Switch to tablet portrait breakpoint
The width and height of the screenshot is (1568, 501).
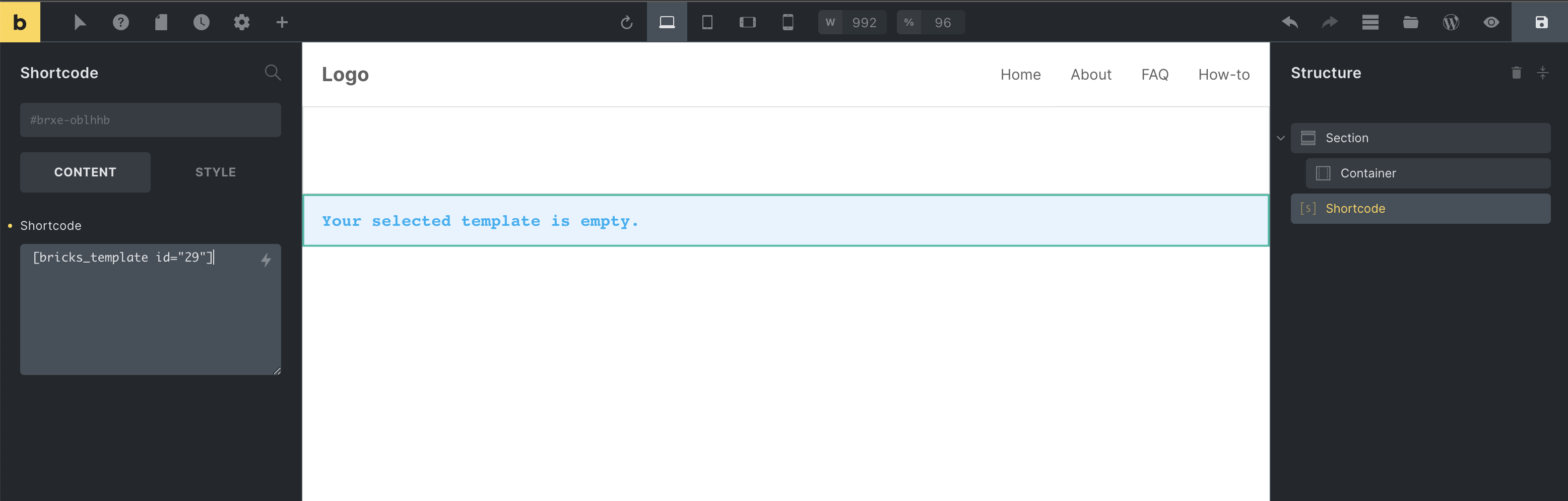pyautogui.click(x=707, y=23)
